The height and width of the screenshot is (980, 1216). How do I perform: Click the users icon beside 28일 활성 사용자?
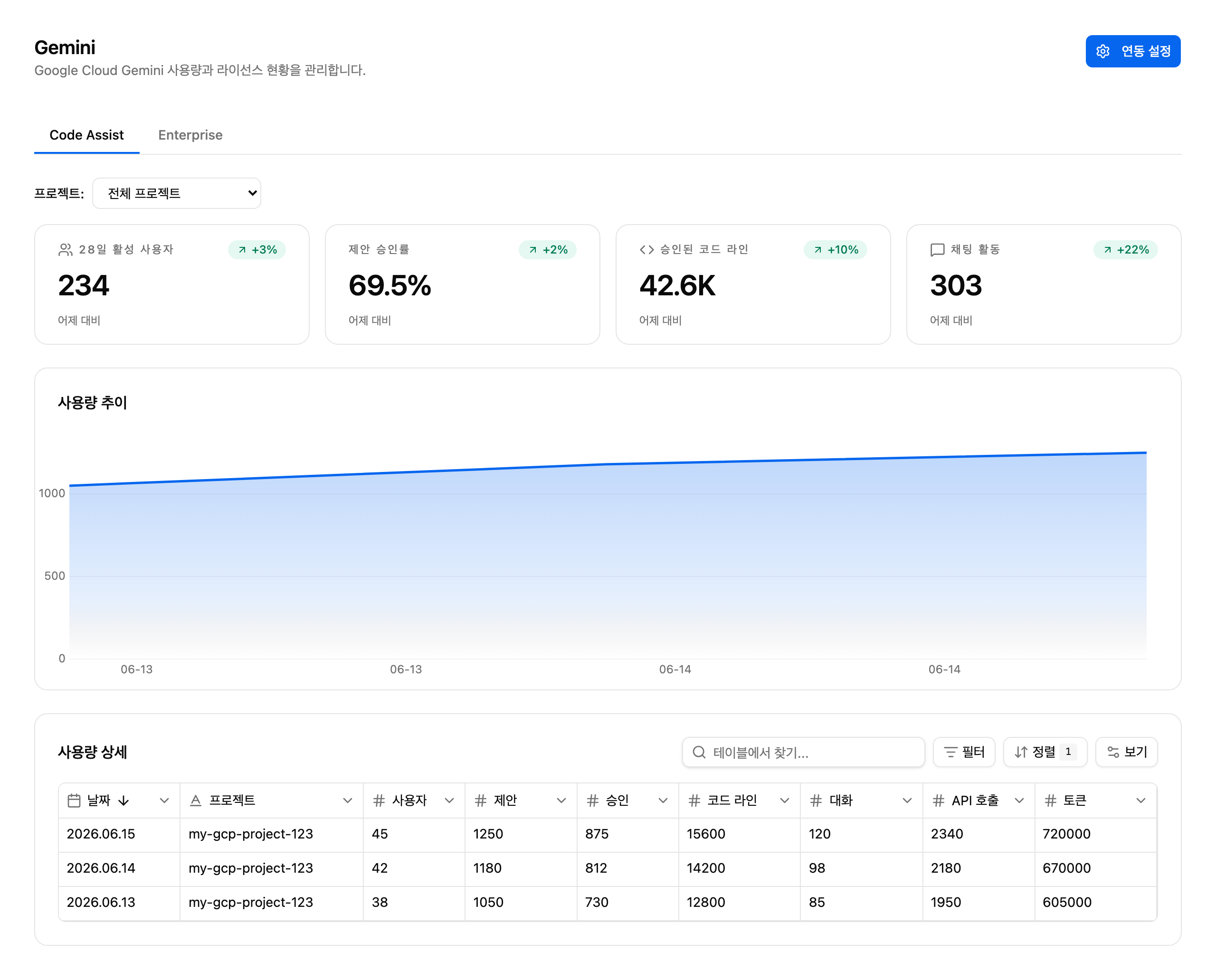(66, 250)
